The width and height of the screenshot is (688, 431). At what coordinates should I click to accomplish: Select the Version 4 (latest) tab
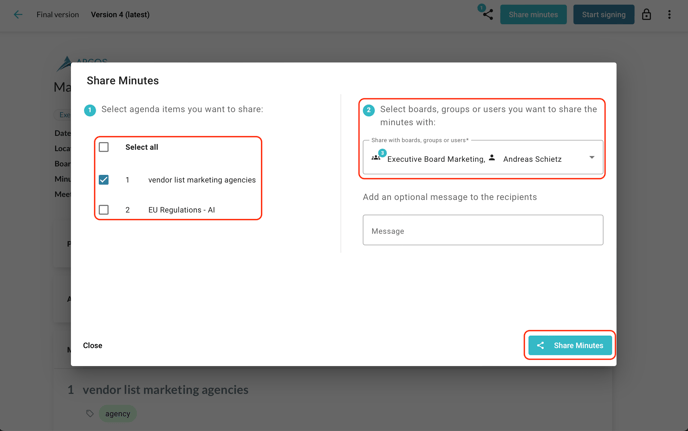click(120, 15)
